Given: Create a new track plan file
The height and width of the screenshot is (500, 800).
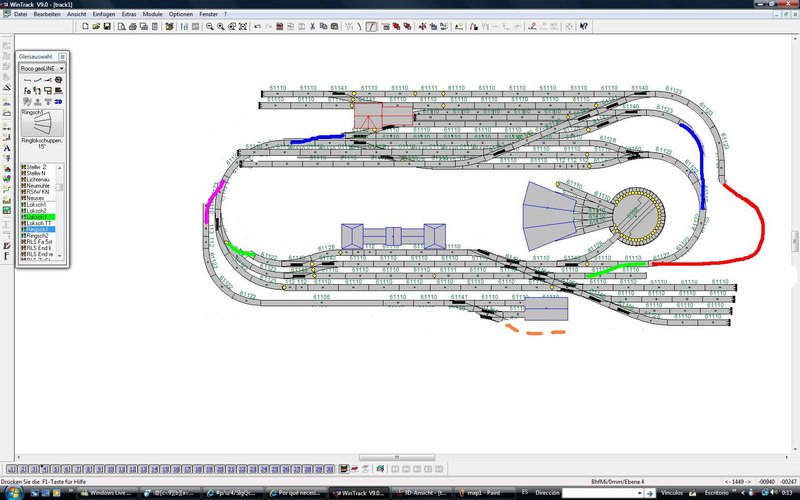Looking at the screenshot, I should click(85, 27).
